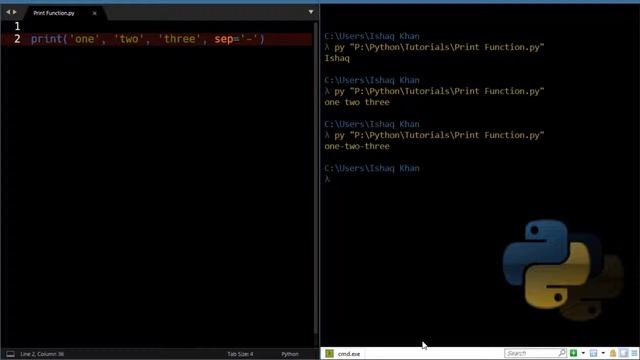The width and height of the screenshot is (640, 360).
Task: Open the tab list dropdown arrow
Action: [x=311, y=12]
